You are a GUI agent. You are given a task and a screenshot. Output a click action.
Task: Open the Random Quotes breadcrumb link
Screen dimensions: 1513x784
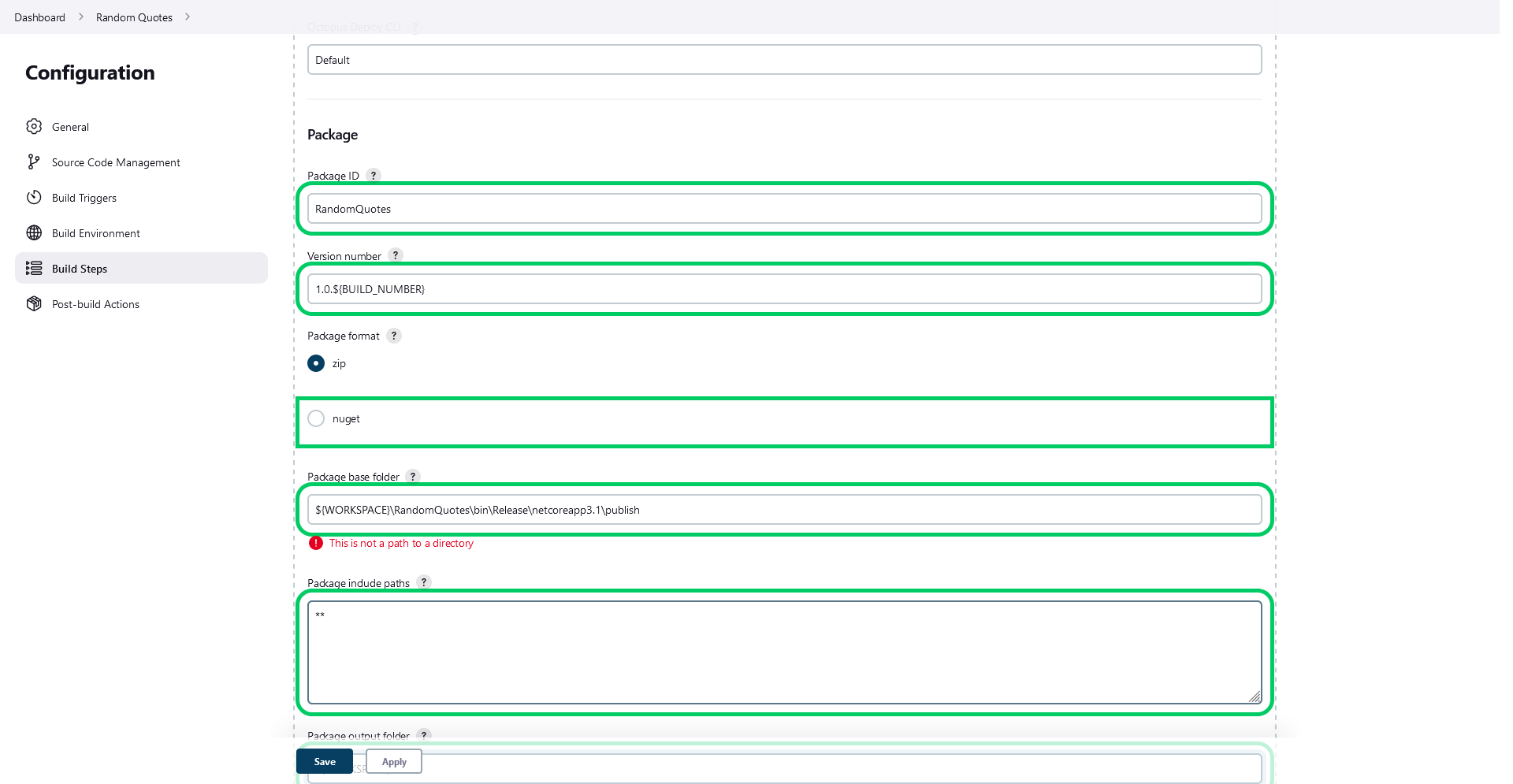[x=134, y=17]
